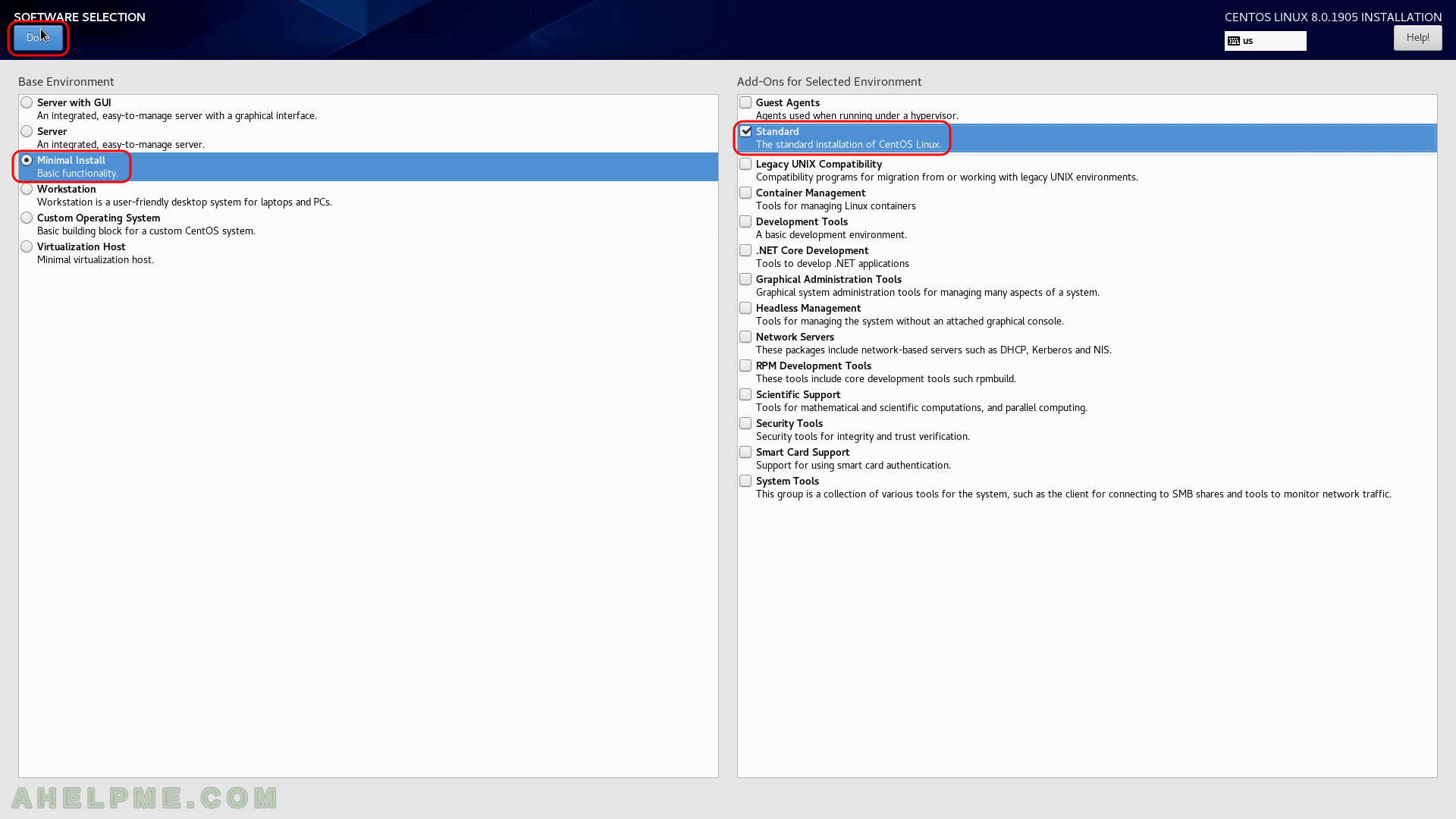Enable .NET Core Development checkbox
The image size is (1456, 819).
(x=745, y=250)
